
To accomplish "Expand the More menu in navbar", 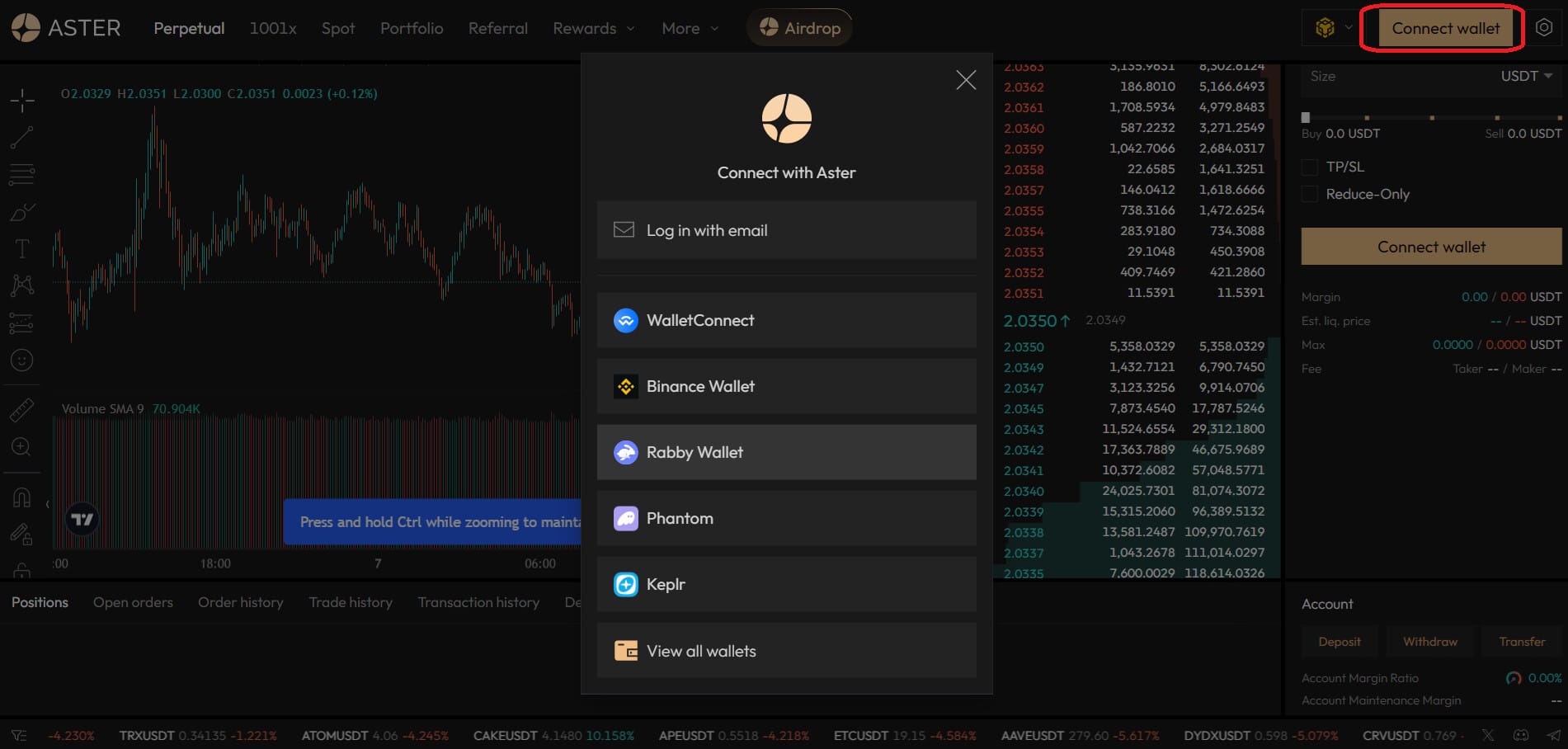I will coord(690,28).
